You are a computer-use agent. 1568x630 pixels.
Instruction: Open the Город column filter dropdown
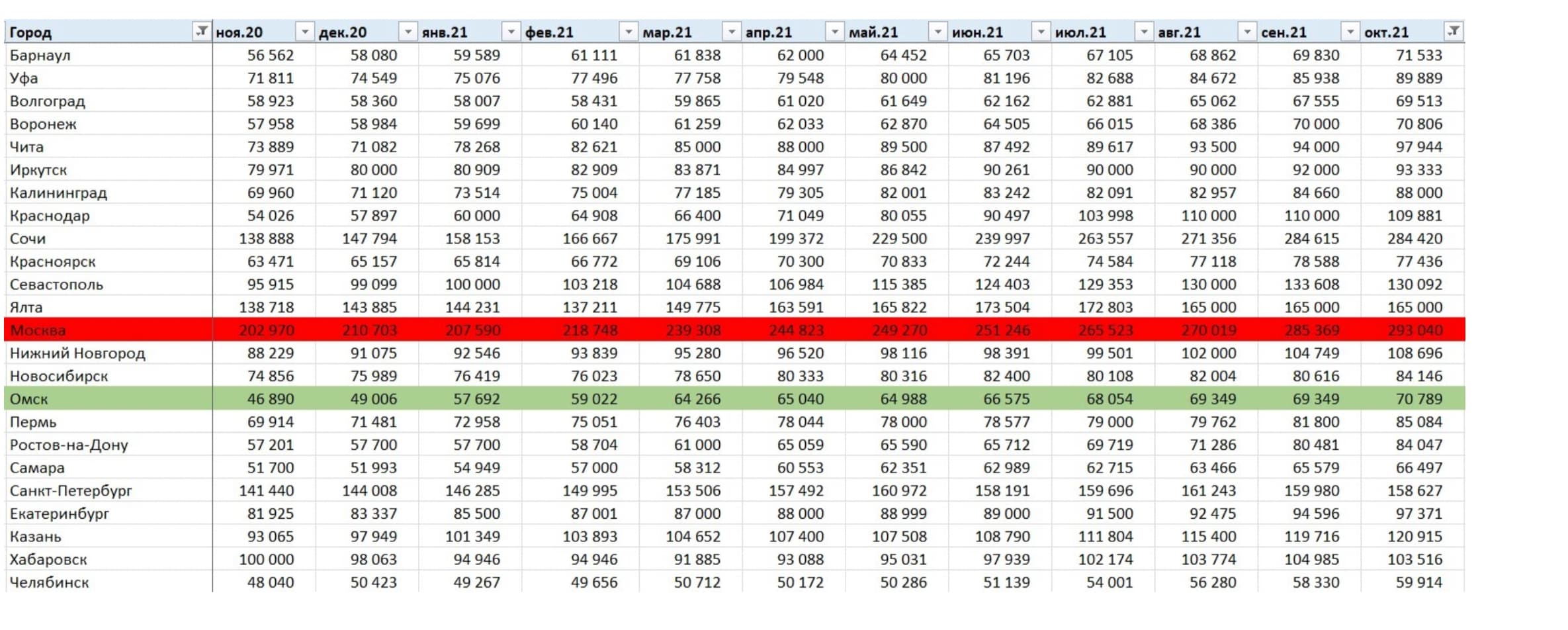pyautogui.click(x=202, y=31)
